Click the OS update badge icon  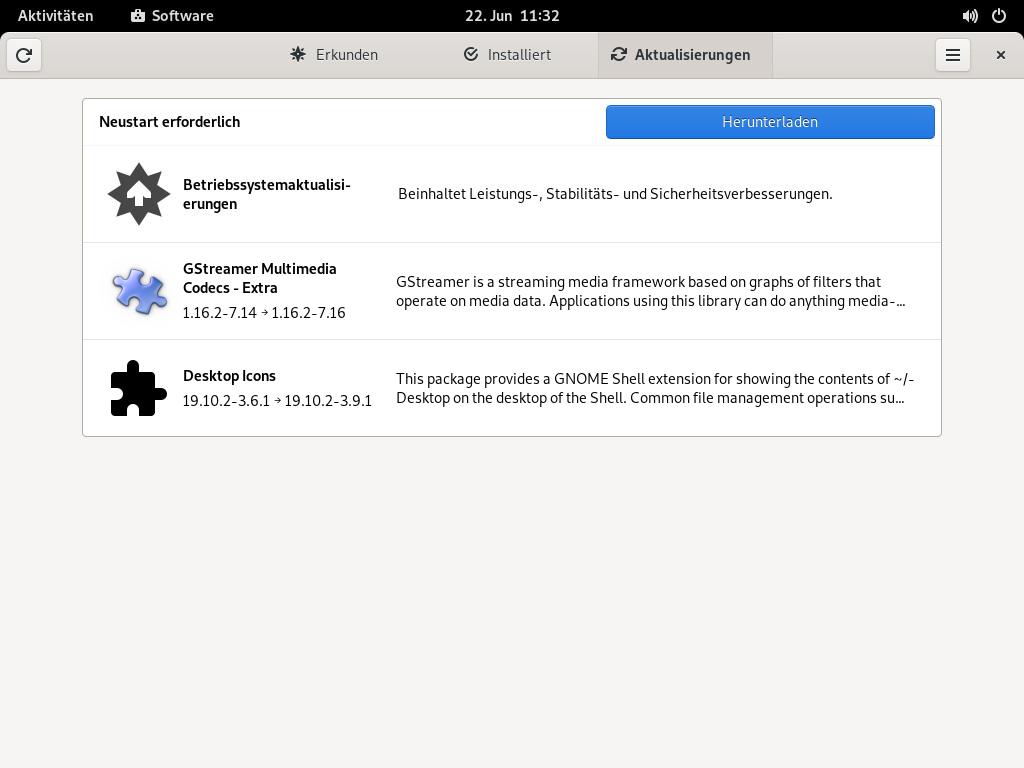tap(138, 194)
